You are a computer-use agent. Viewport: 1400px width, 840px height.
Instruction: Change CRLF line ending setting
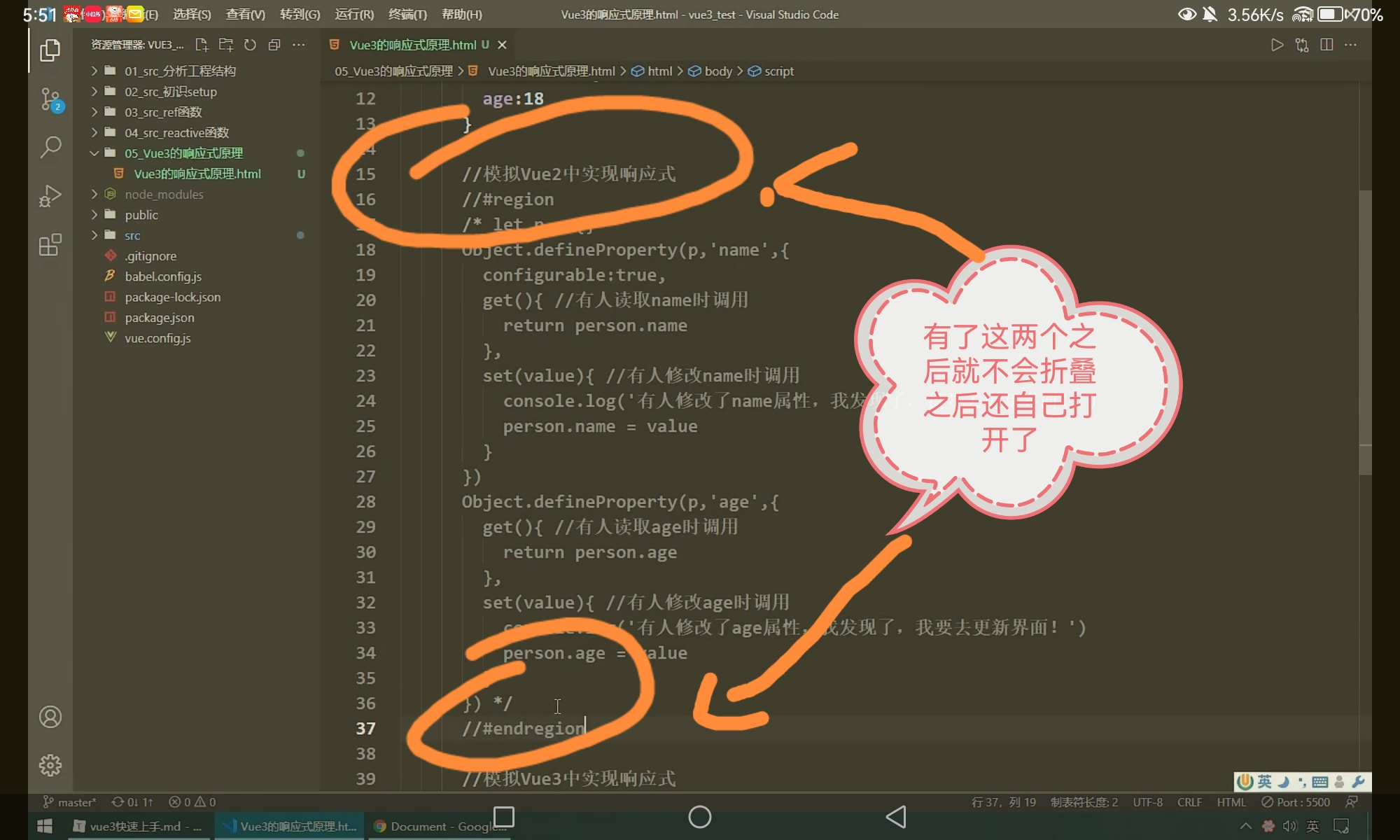tap(1189, 802)
